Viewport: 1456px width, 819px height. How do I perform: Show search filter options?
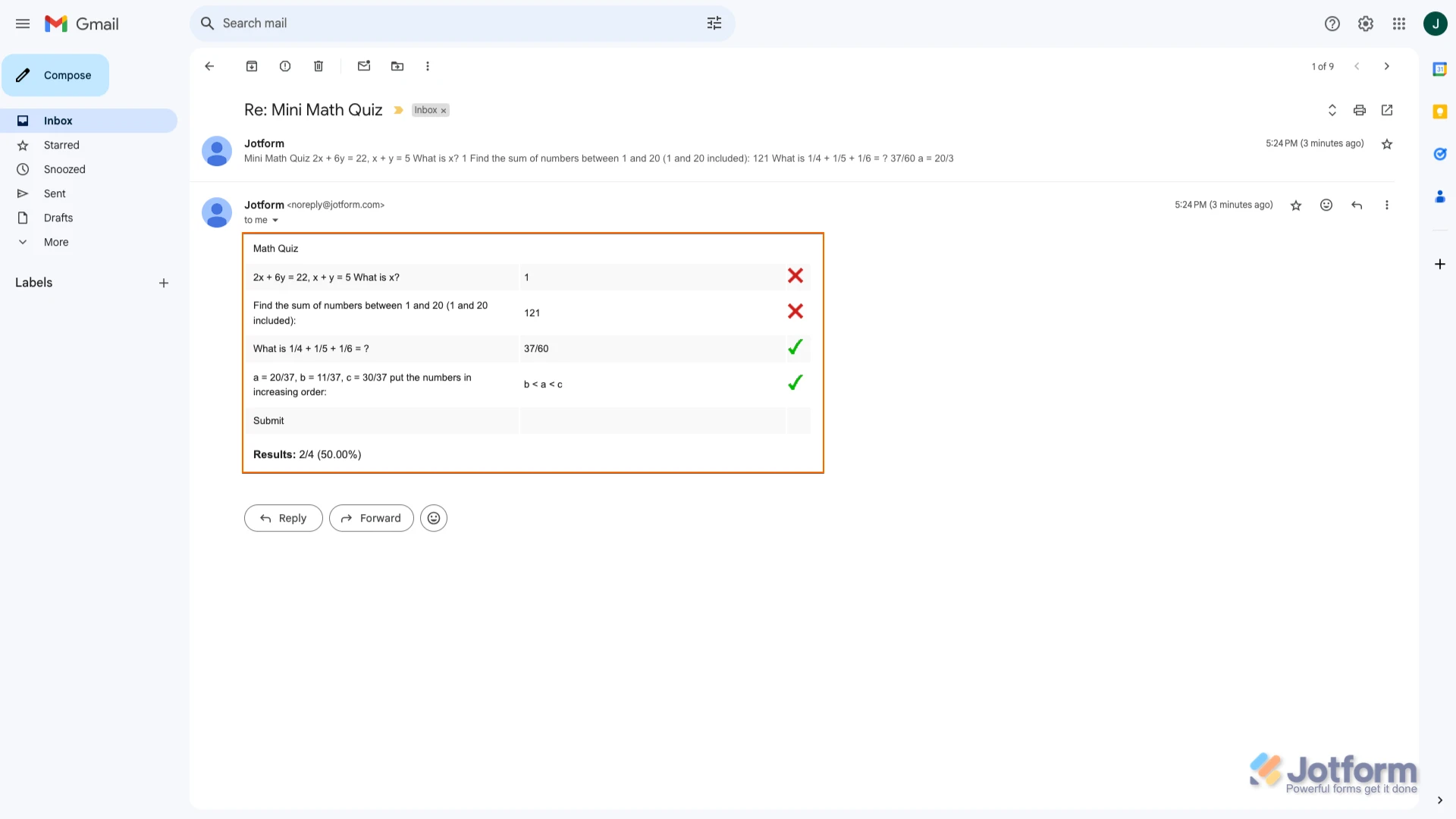coord(714,23)
